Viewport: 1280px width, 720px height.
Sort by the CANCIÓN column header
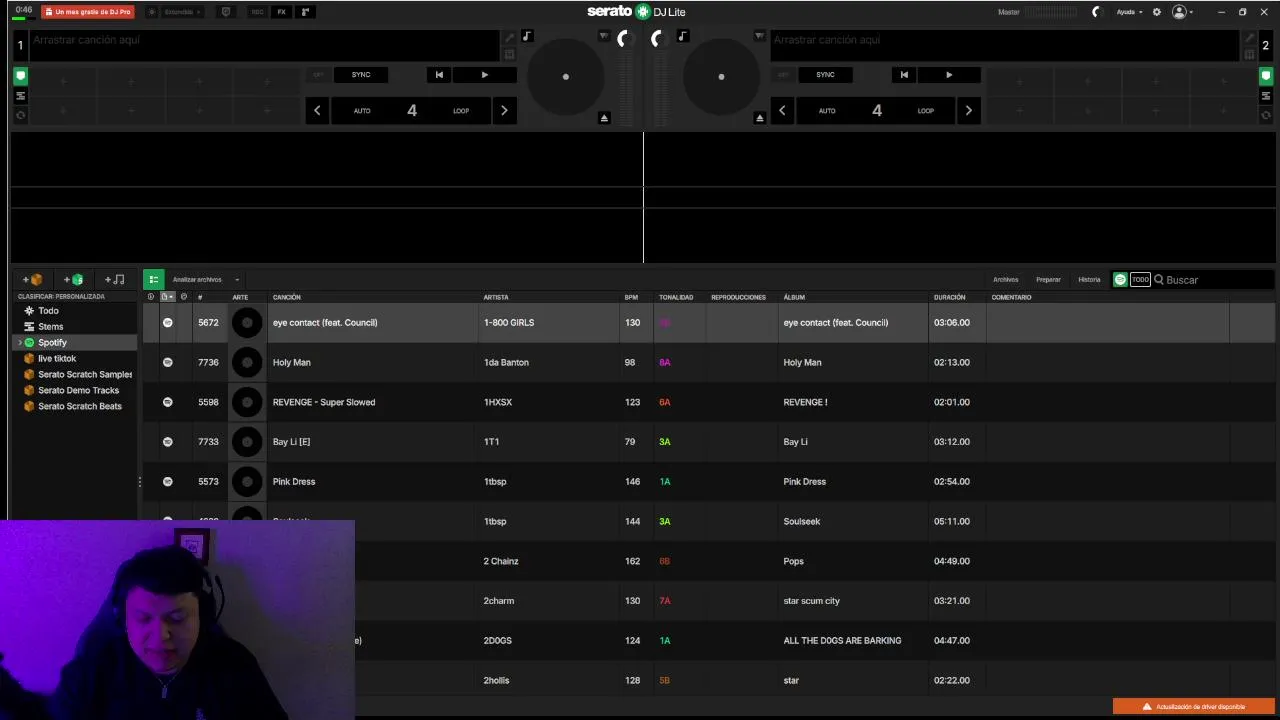coord(286,297)
